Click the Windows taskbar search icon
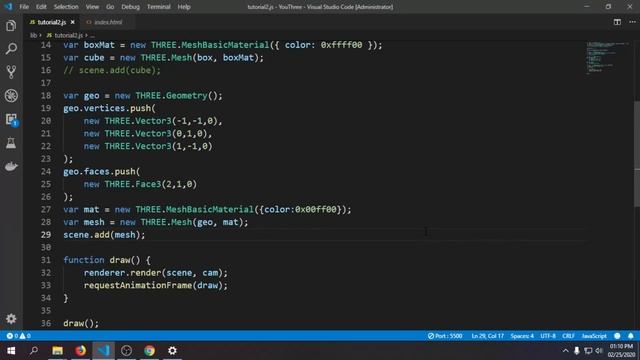The height and width of the screenshot is (360, 640). tap(34, 351)
